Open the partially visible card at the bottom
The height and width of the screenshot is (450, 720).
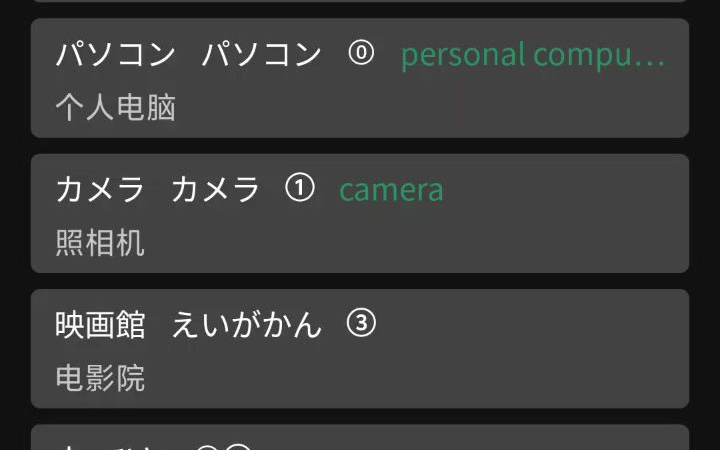pyautogui.click(x=360, y=438)
